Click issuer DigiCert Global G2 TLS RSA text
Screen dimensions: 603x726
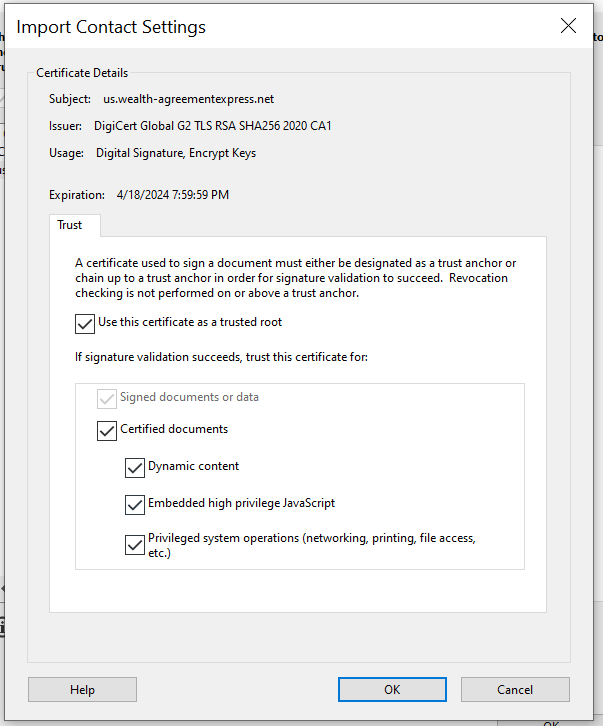[213, 126]
